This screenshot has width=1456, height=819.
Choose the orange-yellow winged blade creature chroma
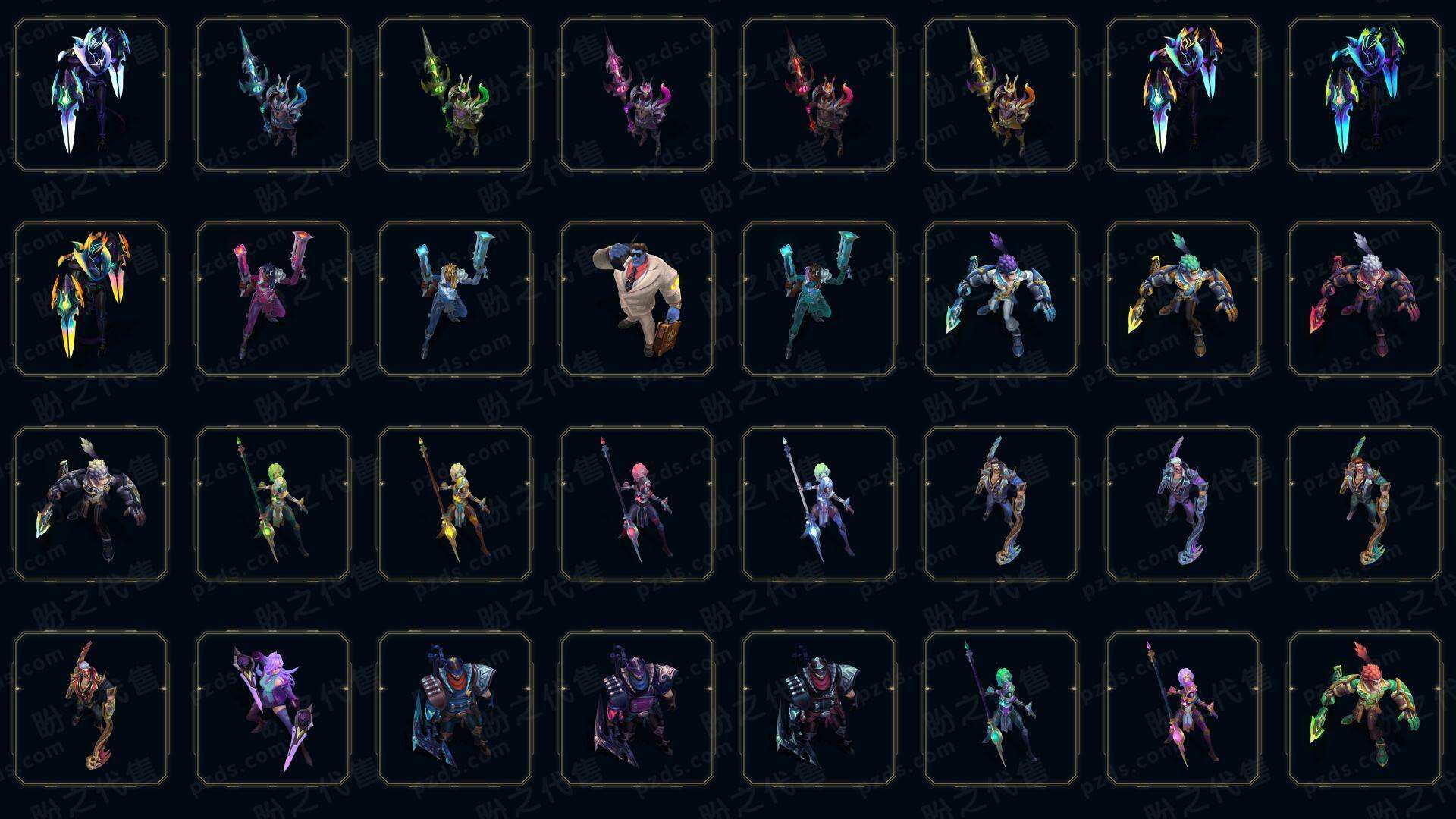point(91,299)
